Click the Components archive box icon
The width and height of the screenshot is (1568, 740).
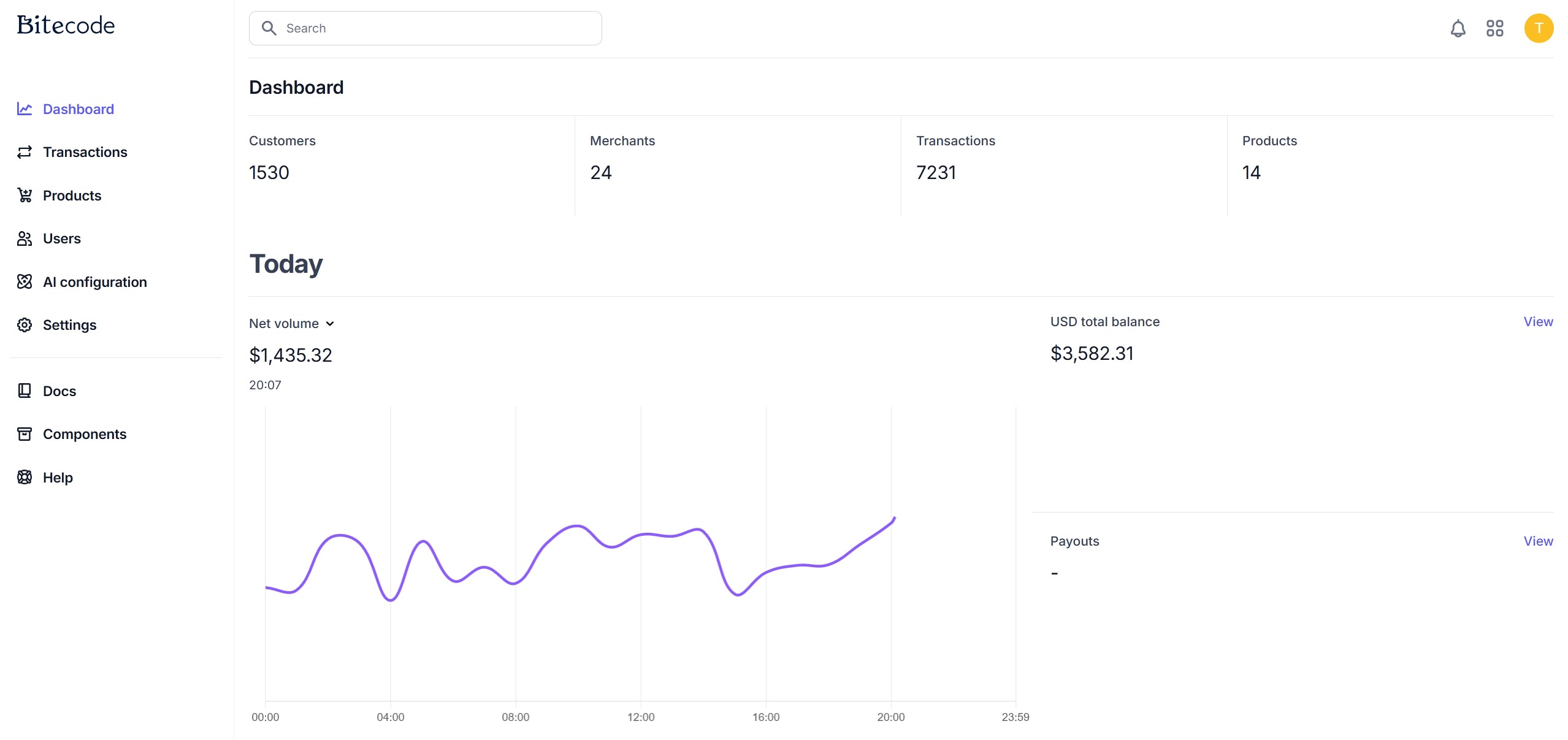coord(25,434)
